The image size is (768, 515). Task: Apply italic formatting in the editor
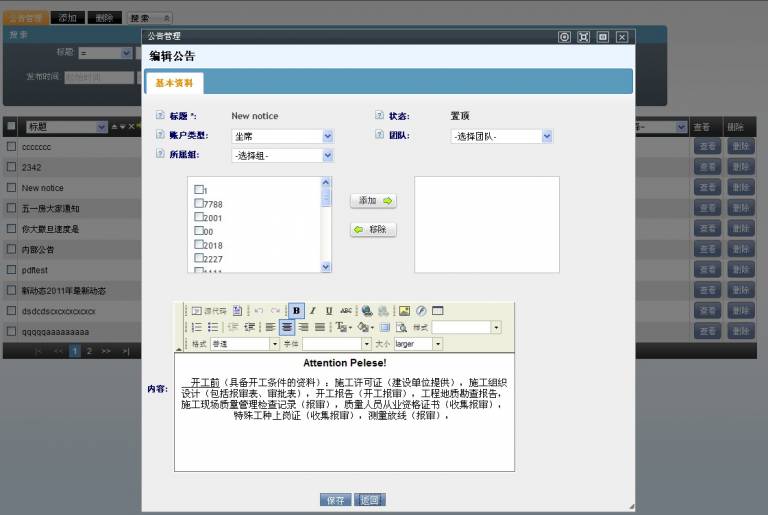pyautogui.click(x=313, y=311)
